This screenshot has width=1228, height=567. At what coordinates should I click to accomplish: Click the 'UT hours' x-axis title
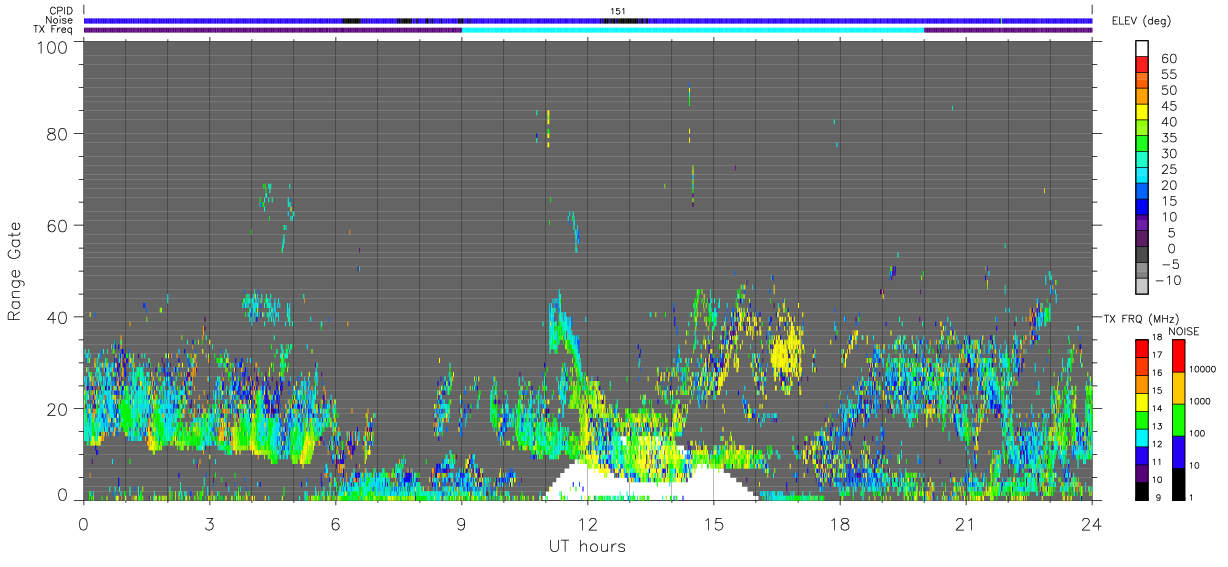(586, 546)
